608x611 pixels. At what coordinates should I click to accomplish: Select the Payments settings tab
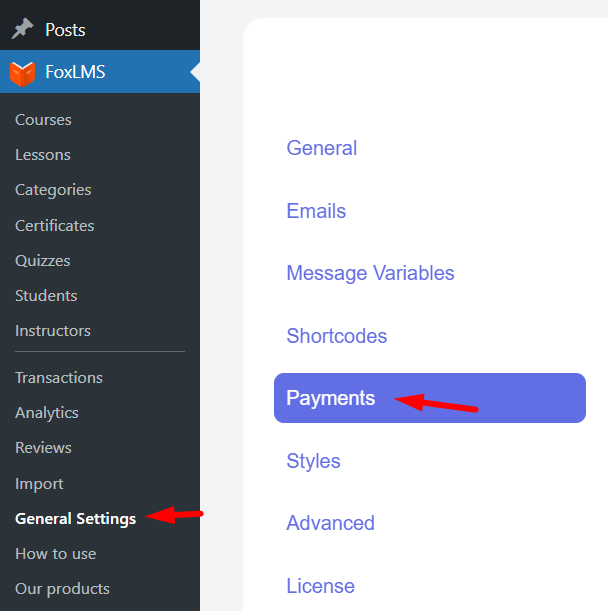click(331, 398)
